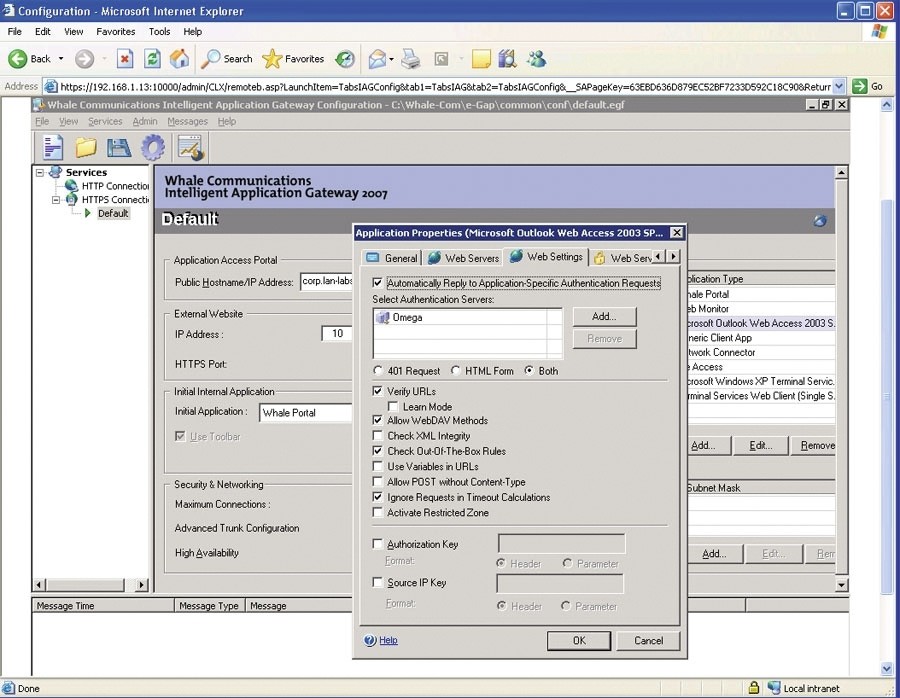Open the Messenger people icon
The width and height of the screenshot is (900, 698).
tap(537, 59)
